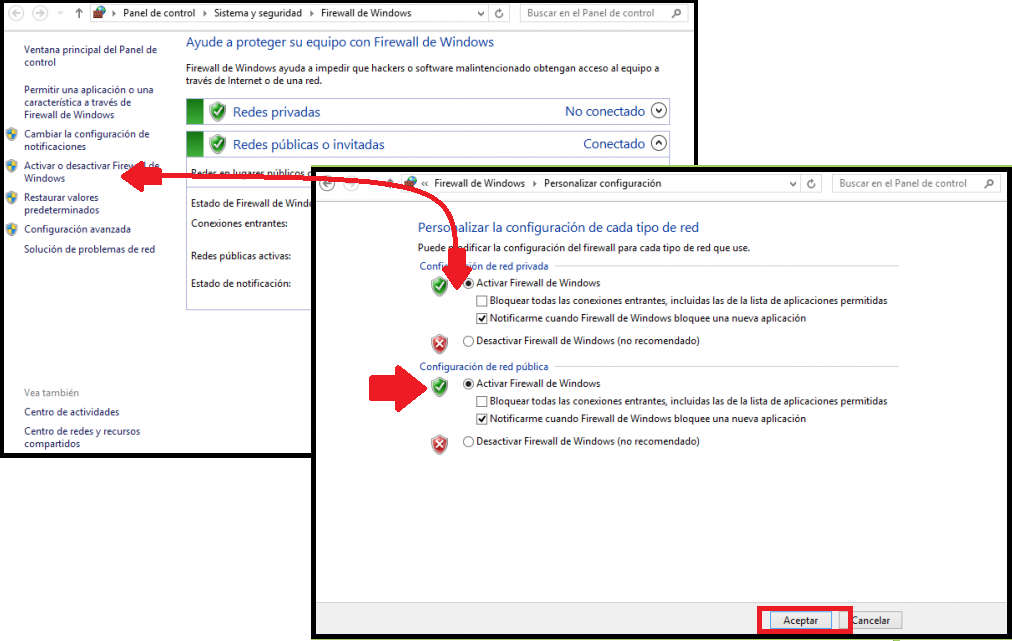1012x641 pixels.
Task: Check Bloquear todas las conexiones entrantes for private network
Action: (x=481, y=301)
